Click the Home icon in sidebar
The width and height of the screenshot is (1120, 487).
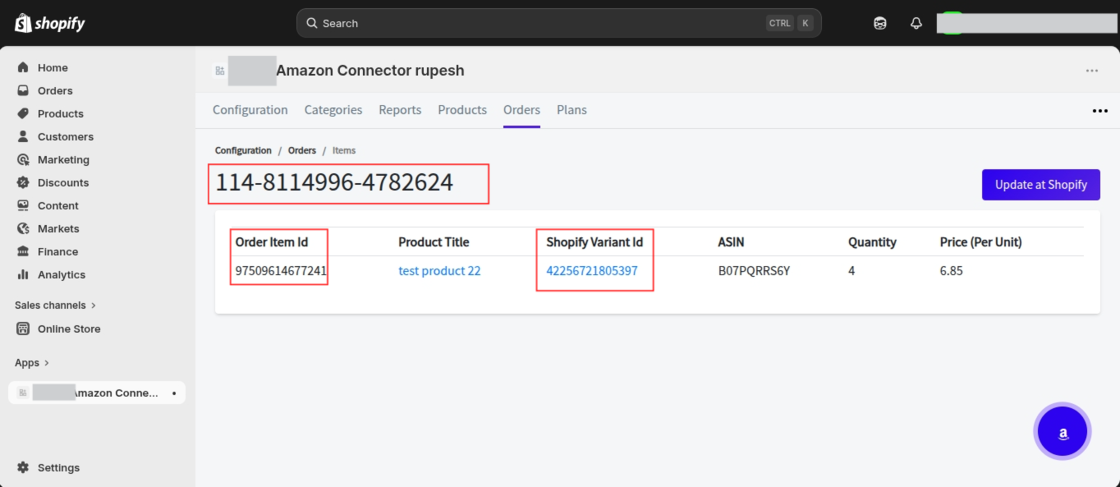tap(23, 68)
